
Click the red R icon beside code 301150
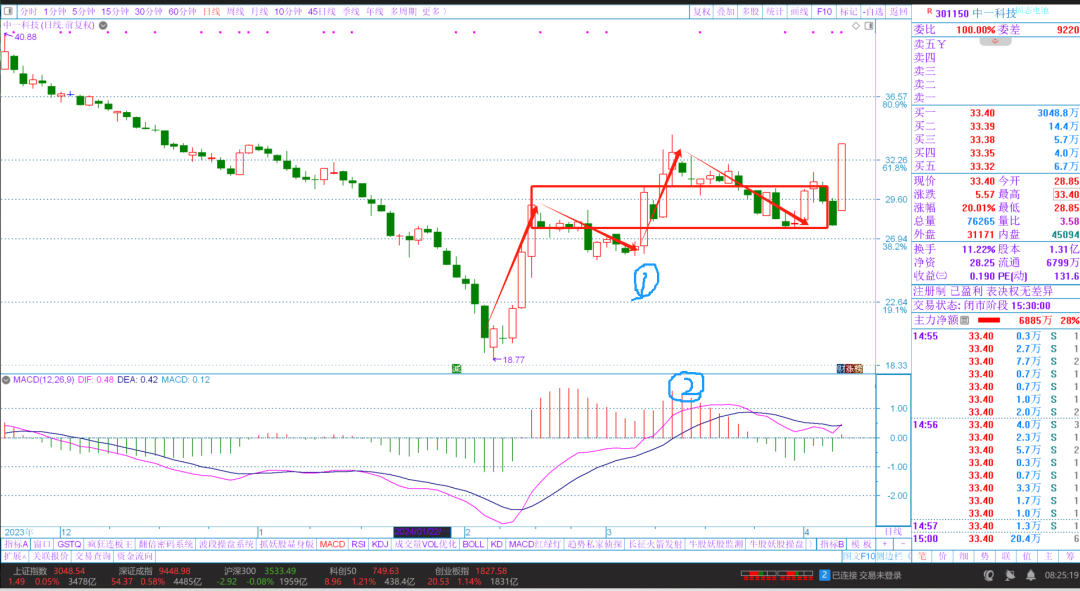click(929, 12)
